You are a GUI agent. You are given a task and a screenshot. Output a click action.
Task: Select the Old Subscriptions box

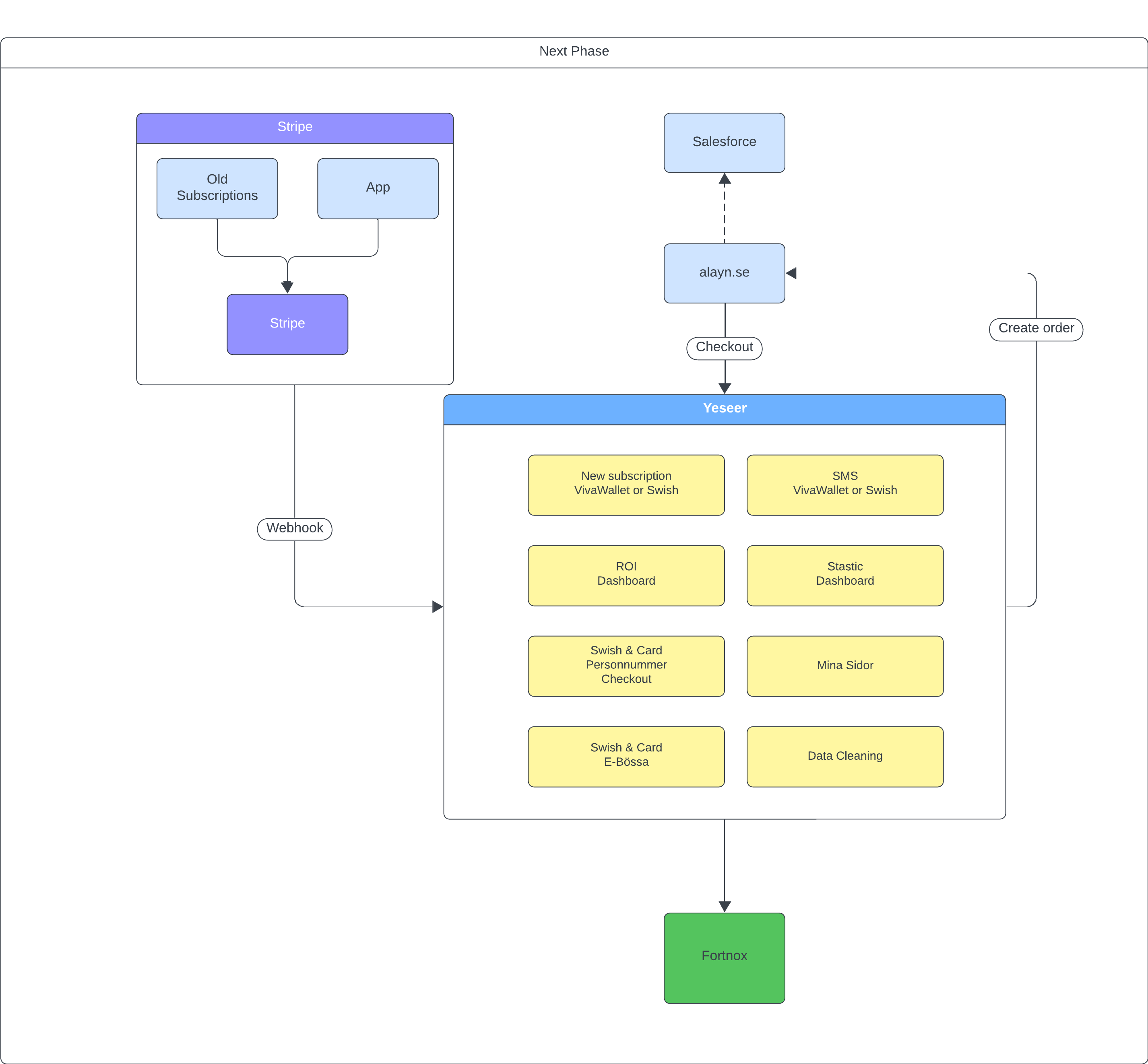pos(217,188)
